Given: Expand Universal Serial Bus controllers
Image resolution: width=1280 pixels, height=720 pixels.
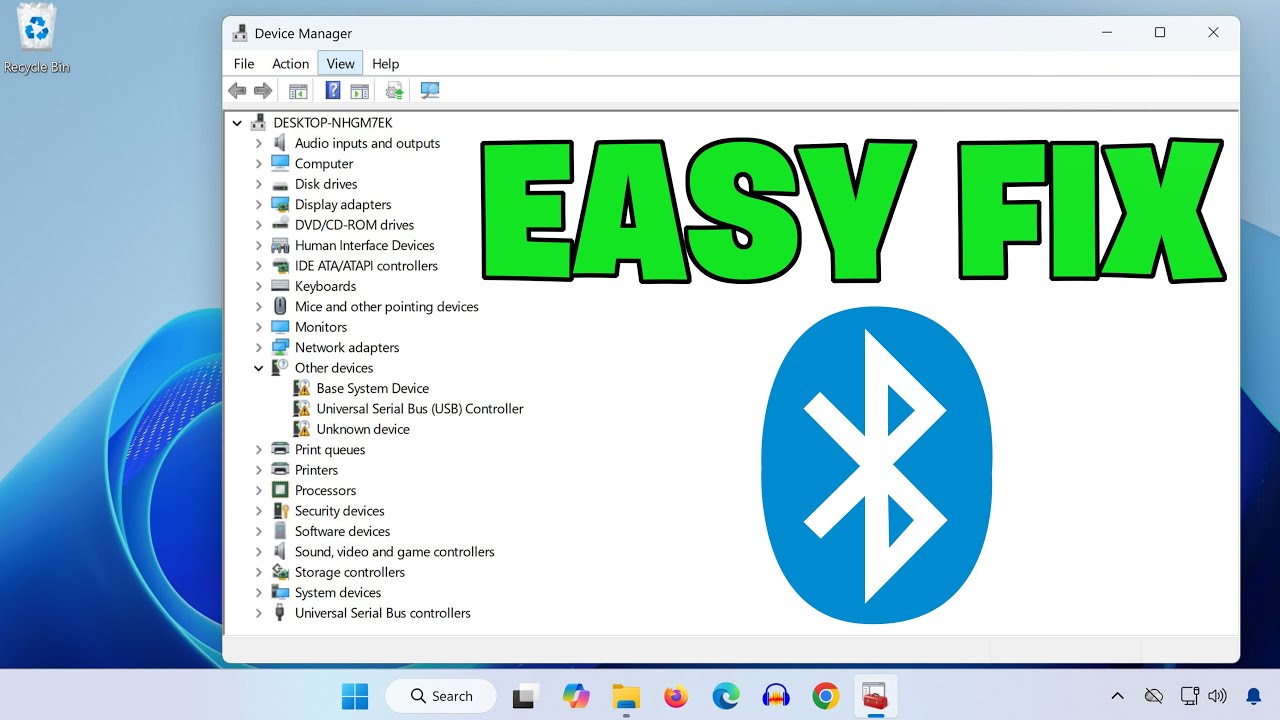Looking at the screenshot, I should [259, 613].
